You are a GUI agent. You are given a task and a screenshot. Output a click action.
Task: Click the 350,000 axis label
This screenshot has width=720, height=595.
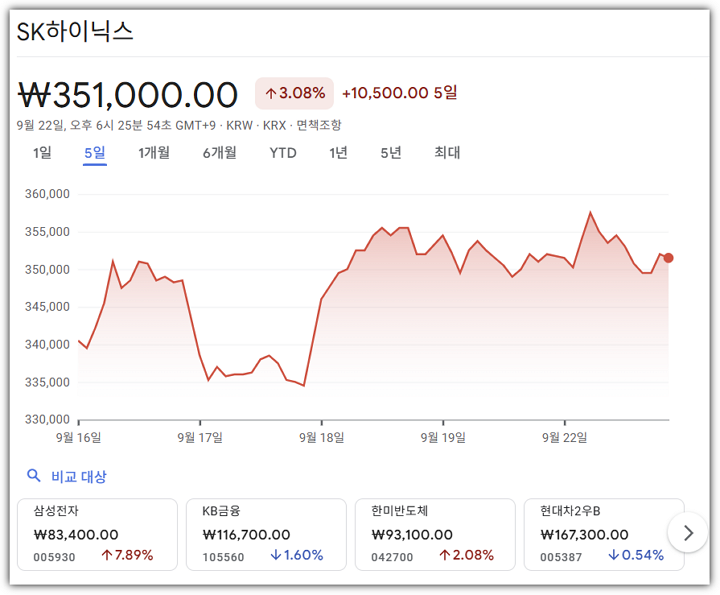point(47,269)
